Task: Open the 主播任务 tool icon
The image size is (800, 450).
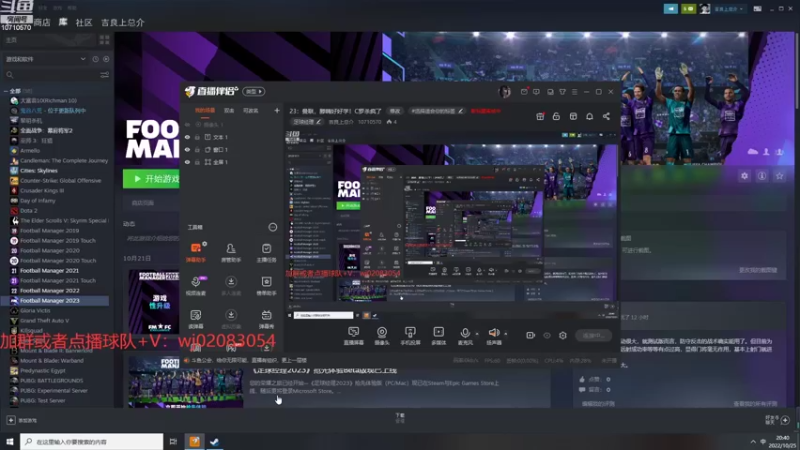Action: 266,252
